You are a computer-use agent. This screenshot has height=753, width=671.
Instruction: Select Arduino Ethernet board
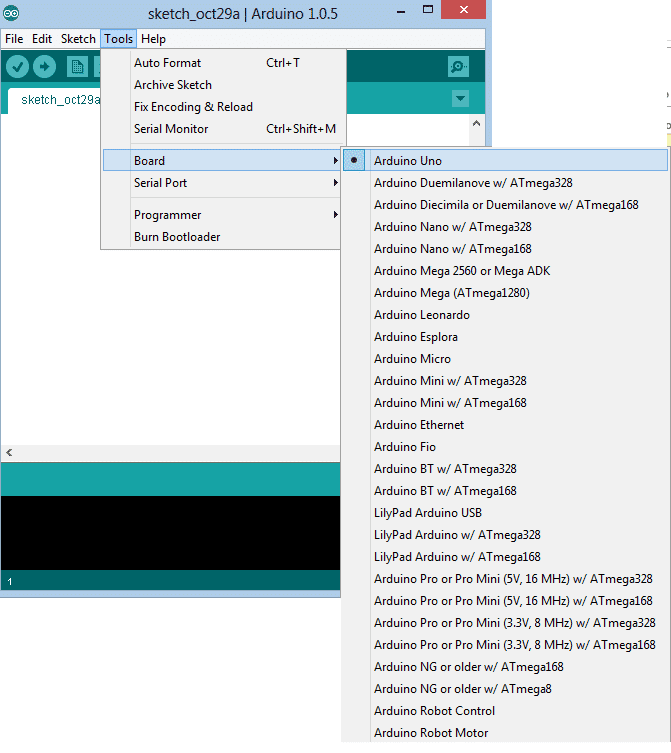[x=504, y=425]
